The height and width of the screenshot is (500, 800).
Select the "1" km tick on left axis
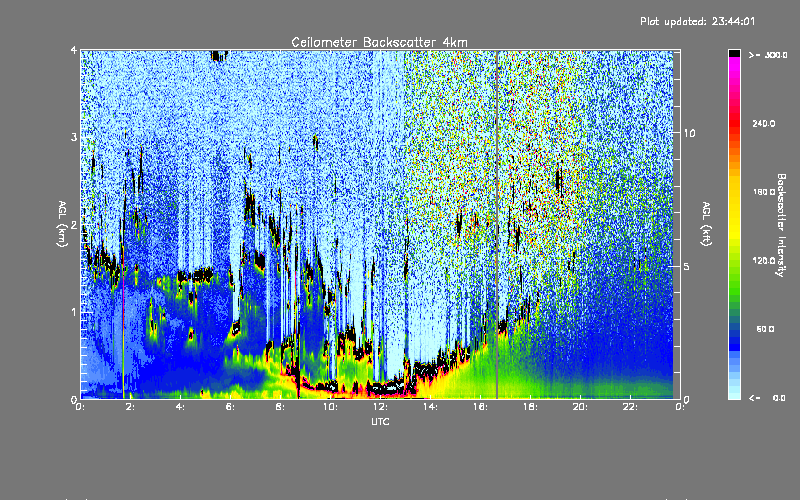pos(74,312)
